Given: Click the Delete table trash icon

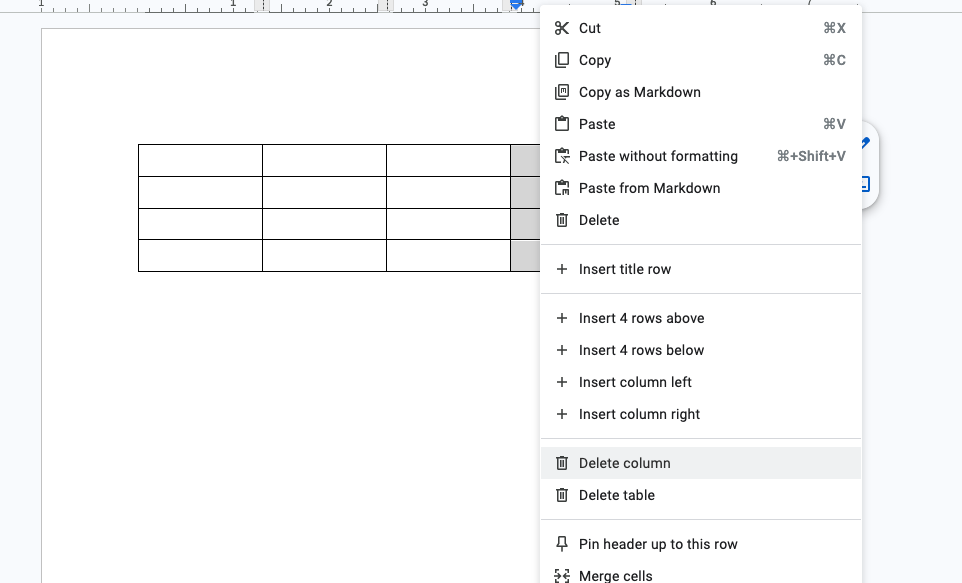Looking at the screenshot, I should (x=562, y=495).
